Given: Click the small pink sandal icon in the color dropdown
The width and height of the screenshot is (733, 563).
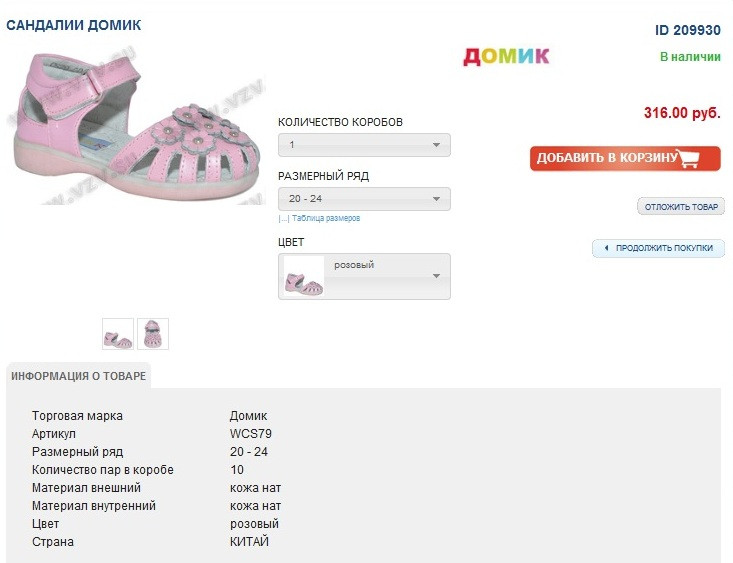Looking at the screenshot, I should [303, 276].
